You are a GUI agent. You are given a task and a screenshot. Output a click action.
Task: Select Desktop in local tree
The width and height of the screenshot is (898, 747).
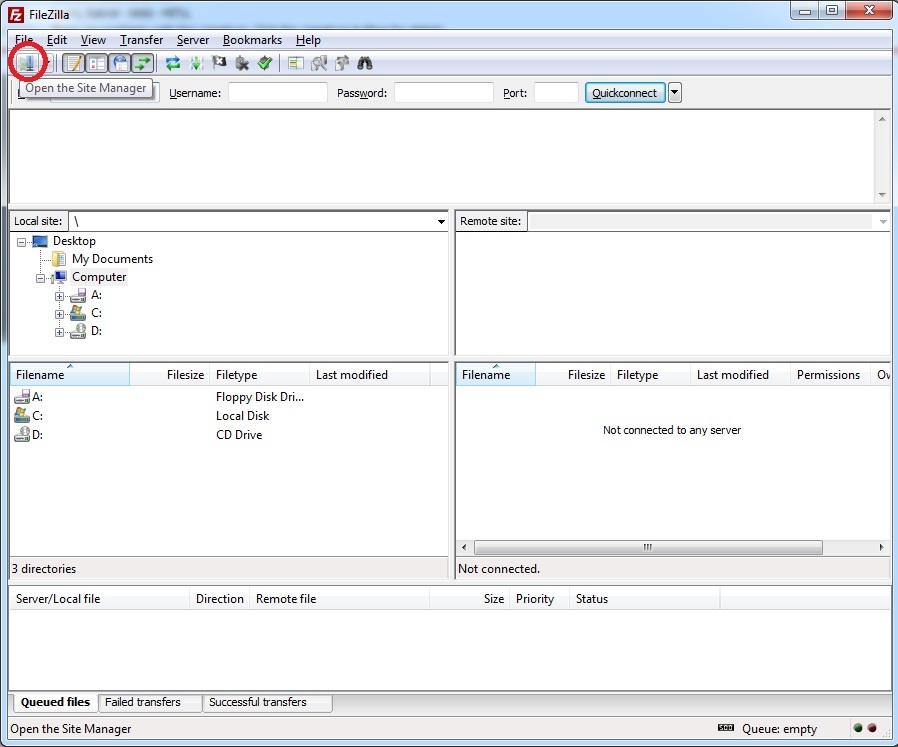74,241
